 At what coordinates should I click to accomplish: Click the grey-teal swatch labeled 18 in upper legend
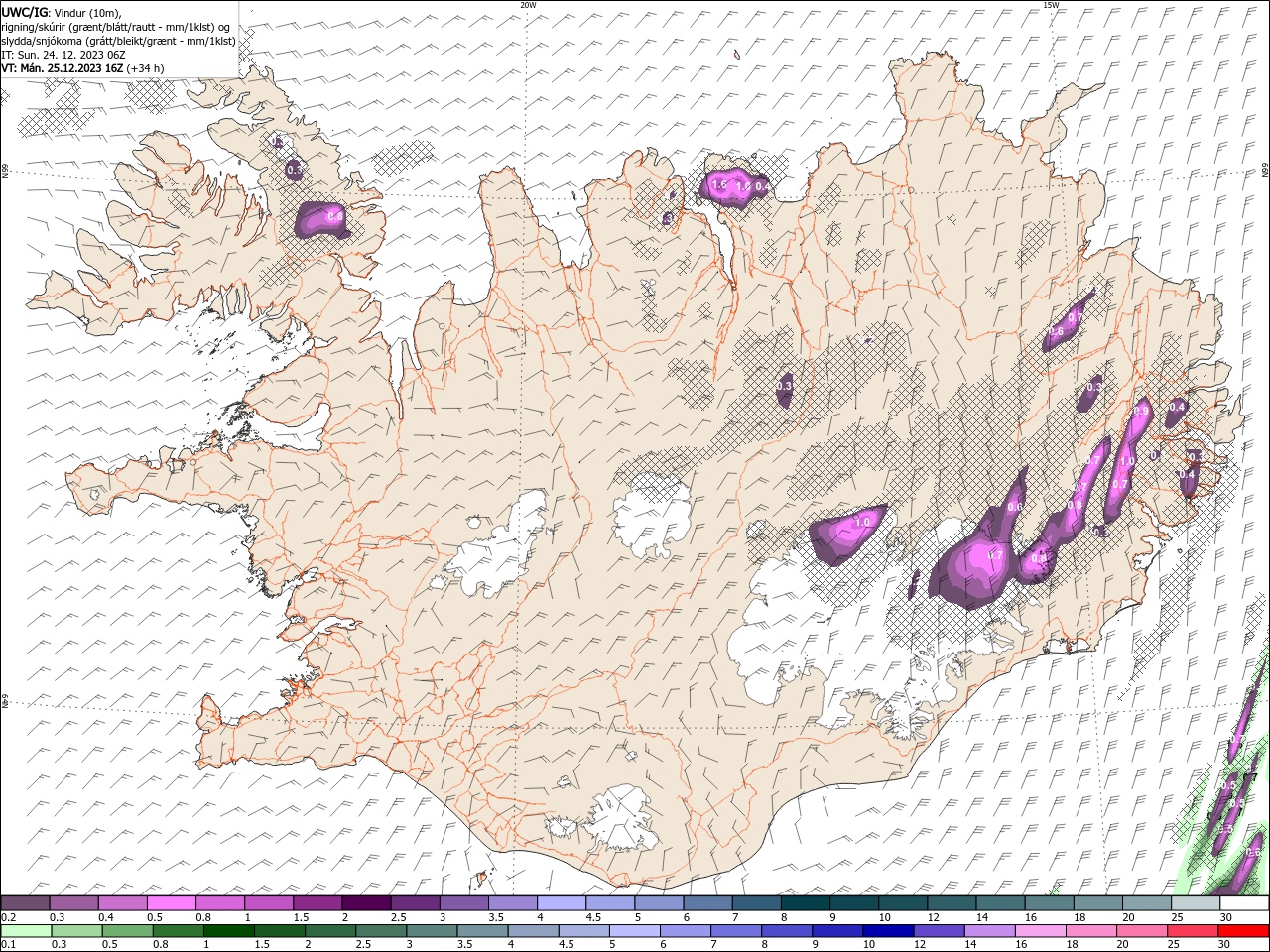[x=1097, y=903]
